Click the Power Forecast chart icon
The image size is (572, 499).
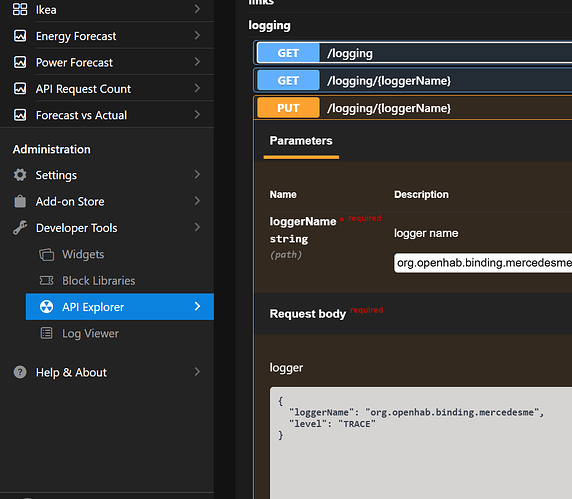click(x=20, y=62)
